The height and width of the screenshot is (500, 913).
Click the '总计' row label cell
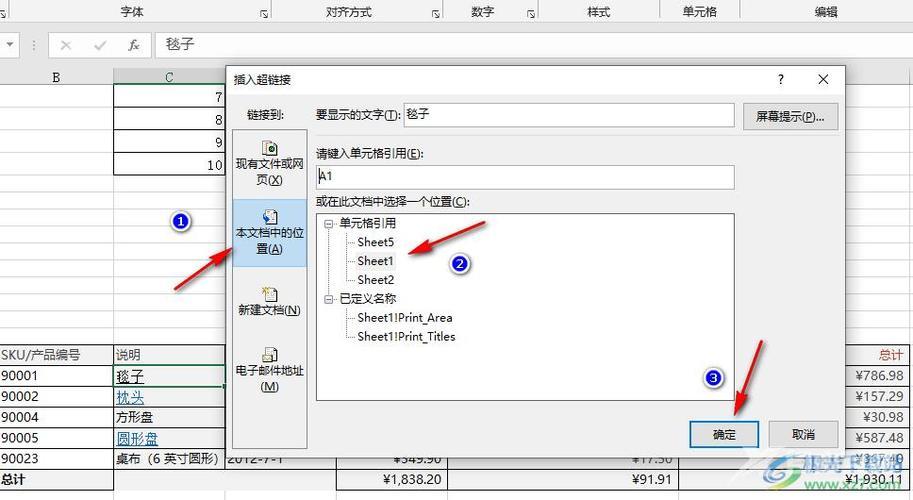tap(56, 480)
